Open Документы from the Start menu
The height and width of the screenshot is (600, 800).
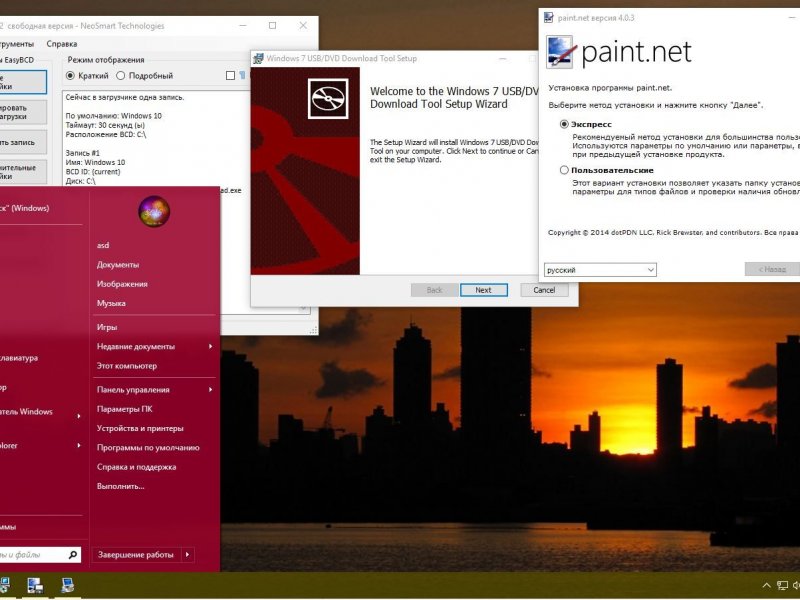(118, 265)
